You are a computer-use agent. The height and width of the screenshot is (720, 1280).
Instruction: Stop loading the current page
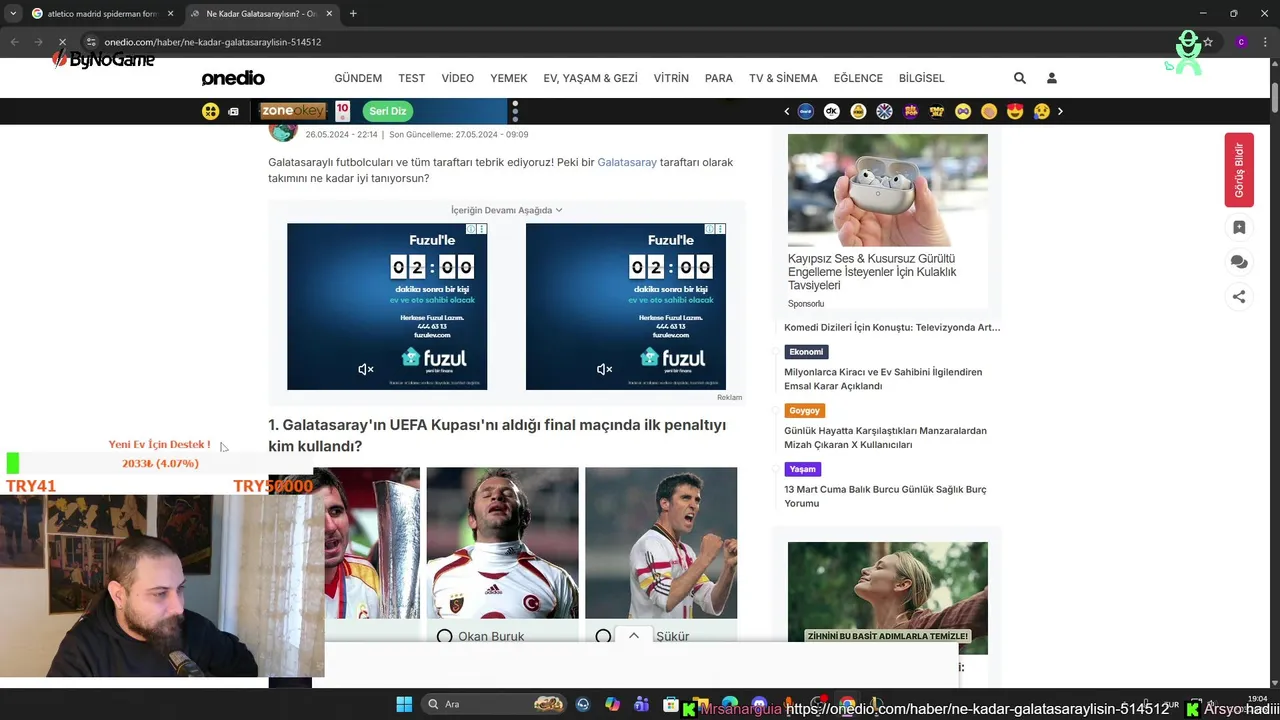point(61,42)
